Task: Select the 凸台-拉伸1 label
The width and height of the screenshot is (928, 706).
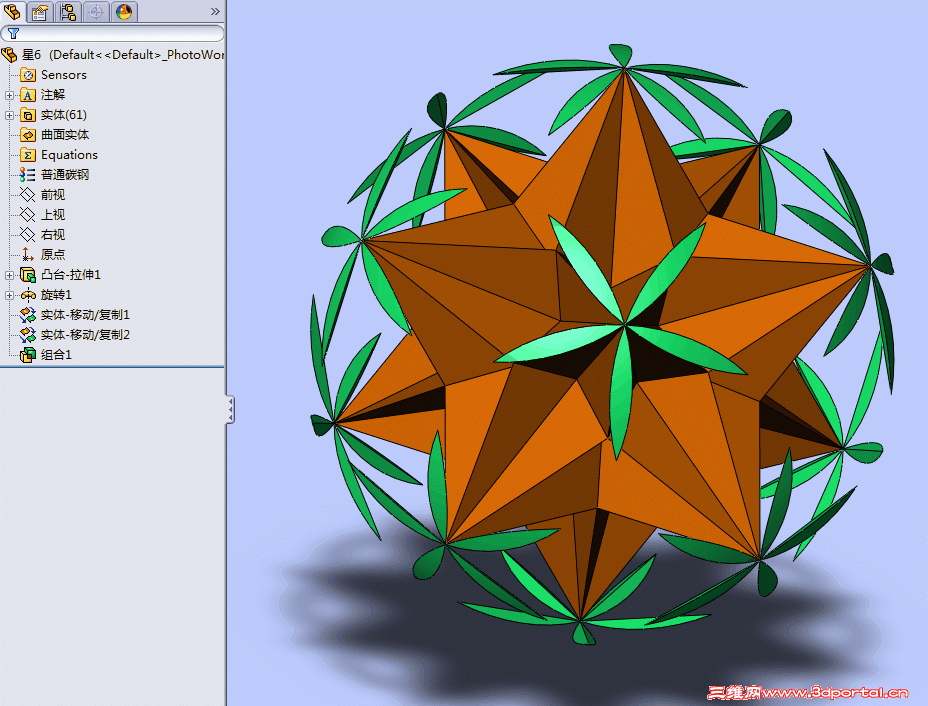Action: (71, 275)
